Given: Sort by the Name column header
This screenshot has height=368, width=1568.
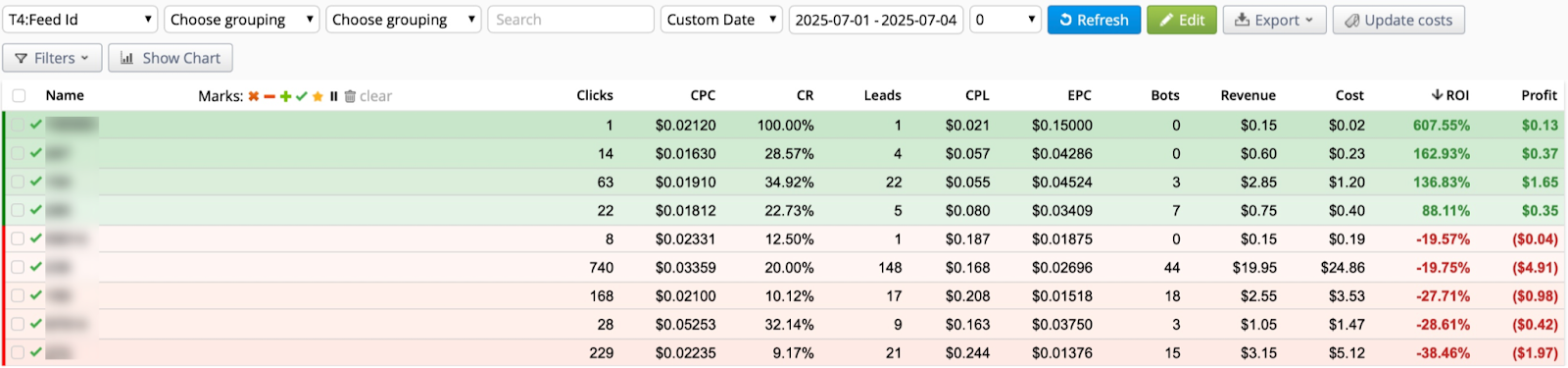Looking at the screenshot, I should point(65,95).
